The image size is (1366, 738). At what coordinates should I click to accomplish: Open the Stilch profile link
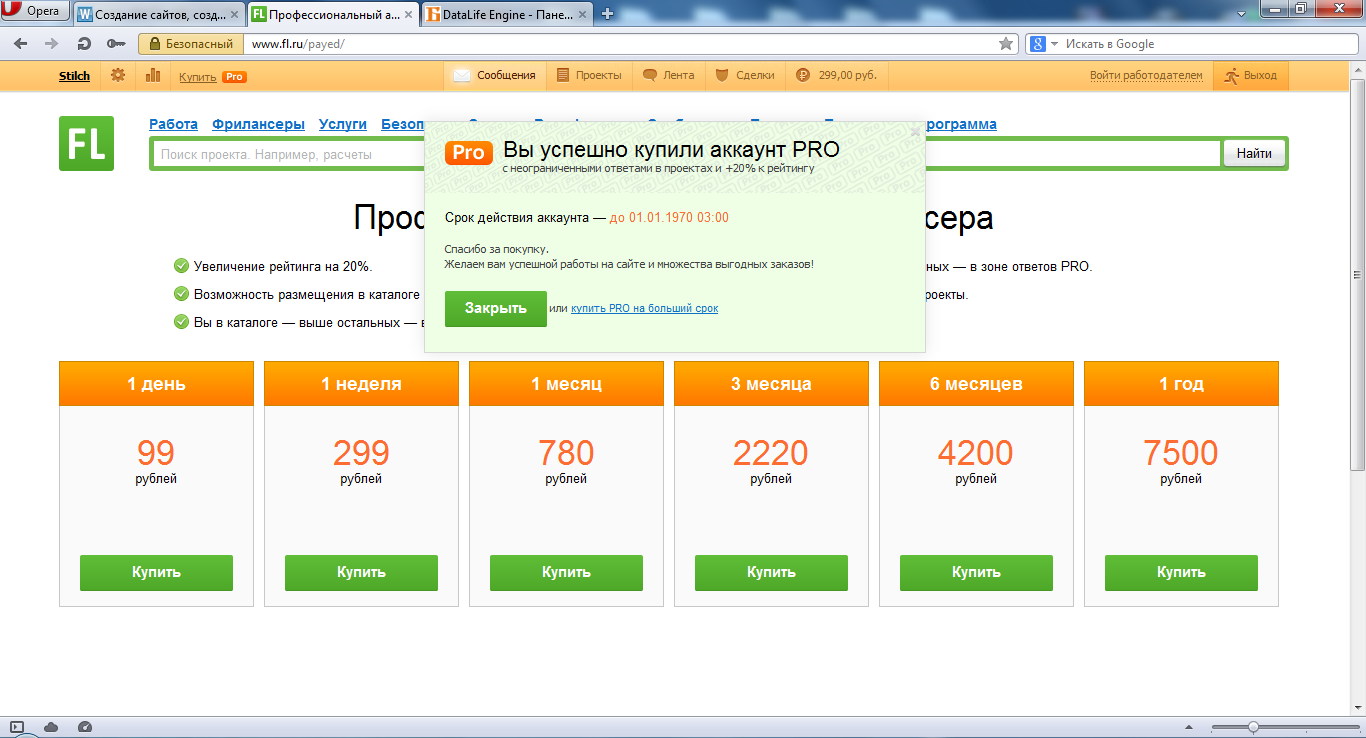[74, 76]
